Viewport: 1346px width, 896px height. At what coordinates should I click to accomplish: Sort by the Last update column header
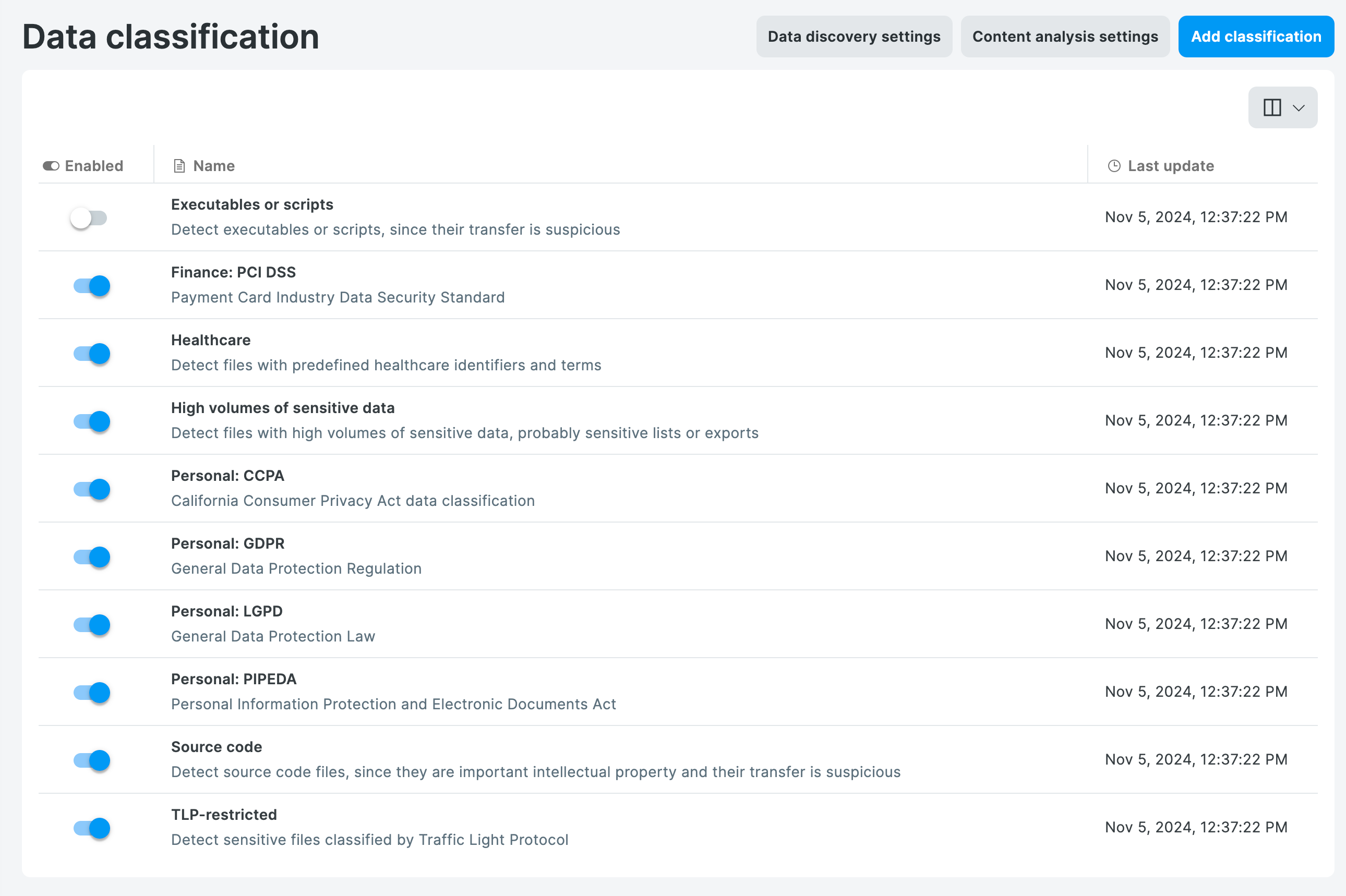[x=1171, y=166]
